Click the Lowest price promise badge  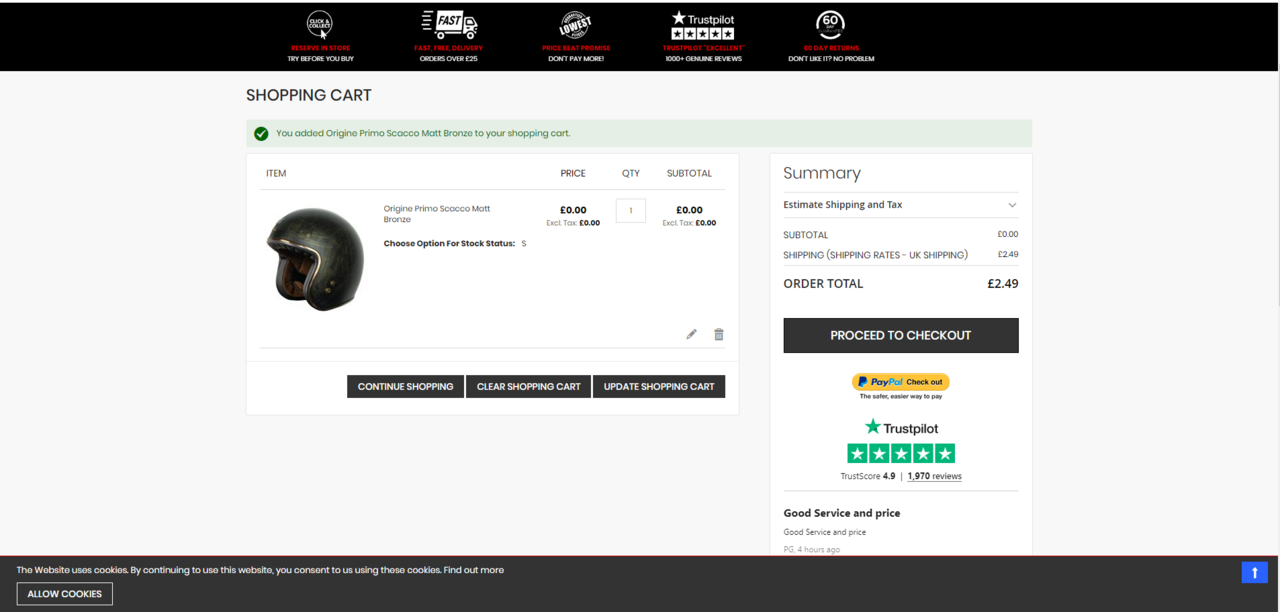point(575,24)
